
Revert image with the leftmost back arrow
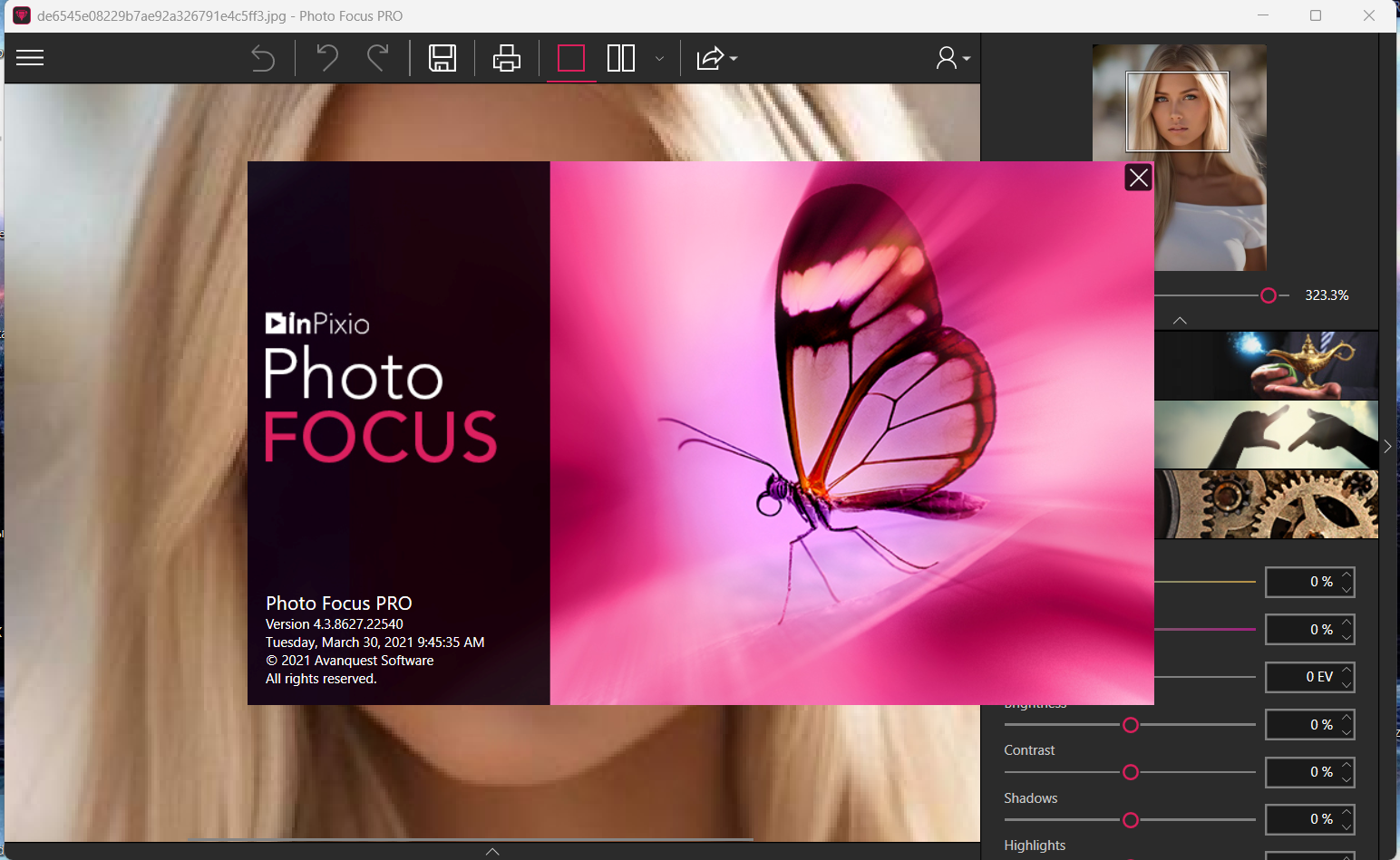point(263,59)
